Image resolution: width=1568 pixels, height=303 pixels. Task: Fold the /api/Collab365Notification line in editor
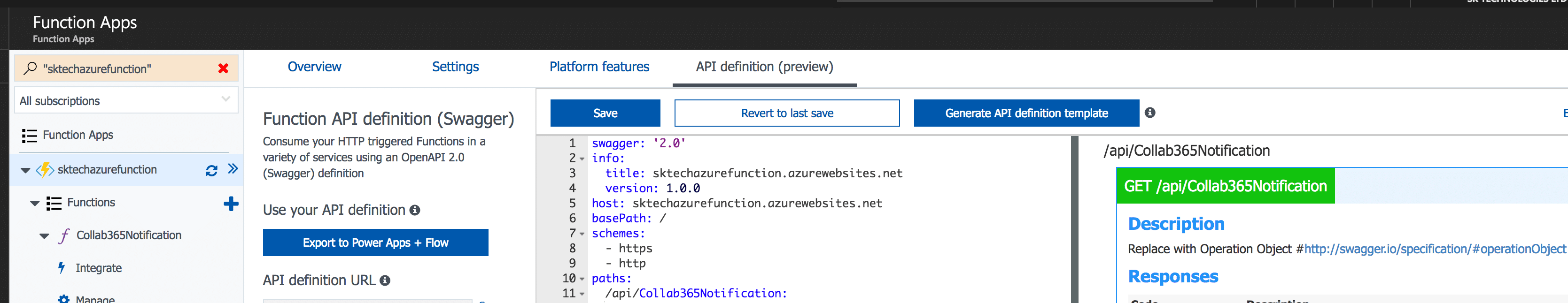[582, 295]
